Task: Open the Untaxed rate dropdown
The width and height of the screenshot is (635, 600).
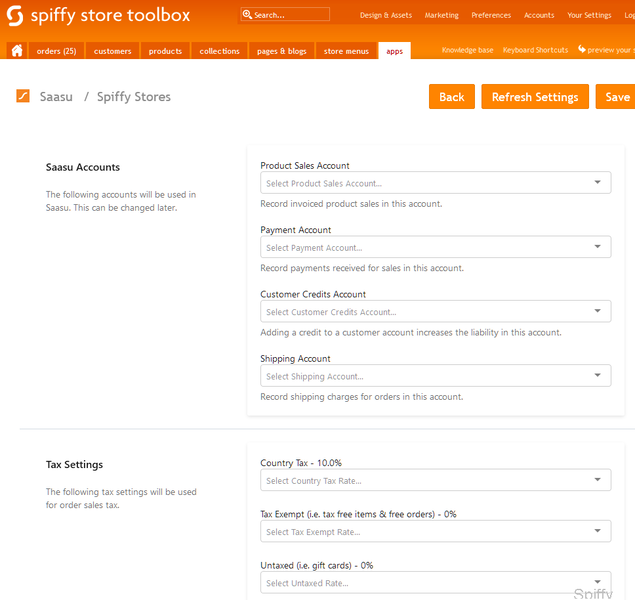Action: (435, 582)
